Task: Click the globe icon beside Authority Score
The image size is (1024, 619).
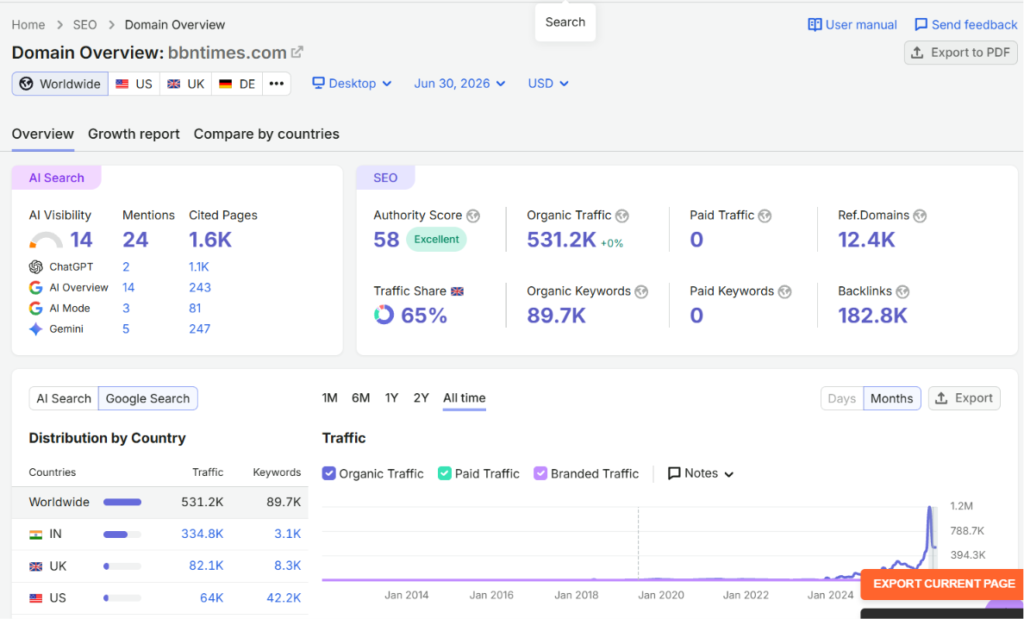Action: coord(473,215)
